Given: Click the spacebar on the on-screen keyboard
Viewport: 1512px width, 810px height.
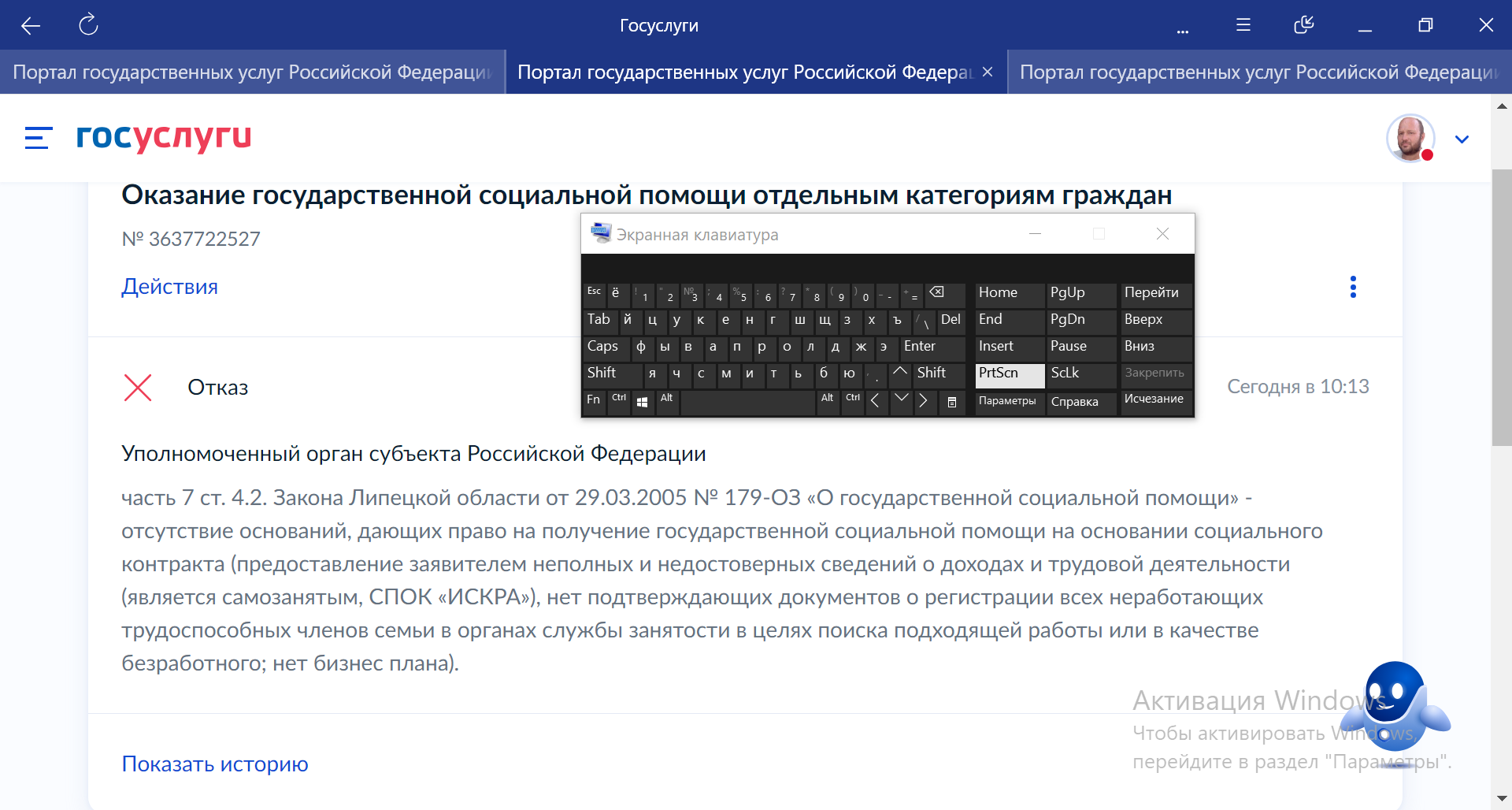Looking at the screenshot, I should (748, 402).
